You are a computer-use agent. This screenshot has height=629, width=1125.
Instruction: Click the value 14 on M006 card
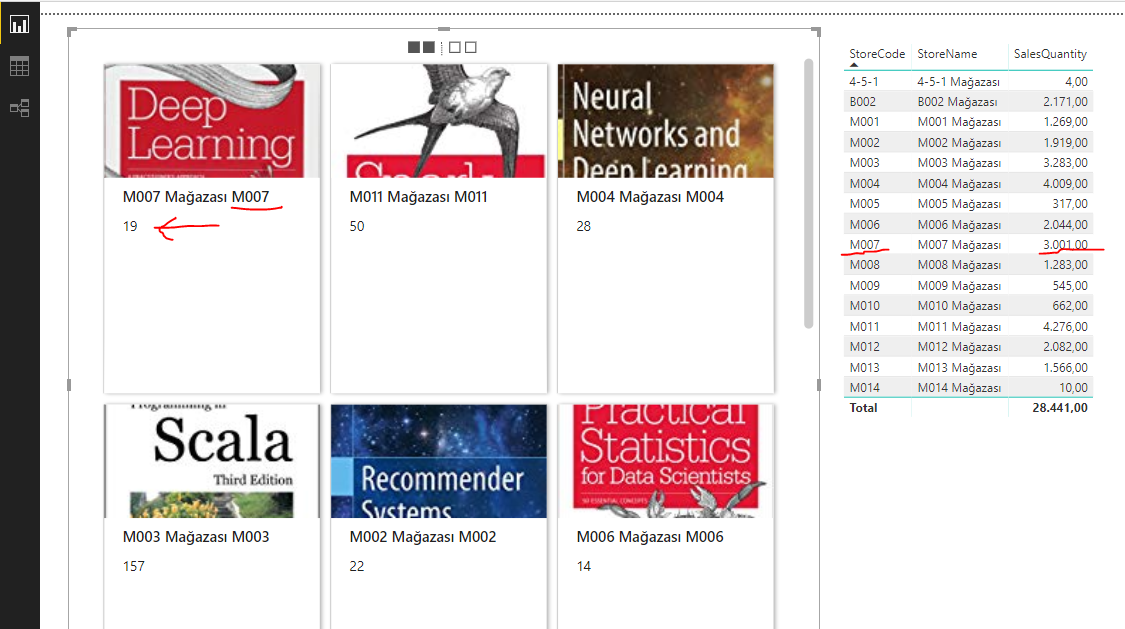click(x=583, y=566)
